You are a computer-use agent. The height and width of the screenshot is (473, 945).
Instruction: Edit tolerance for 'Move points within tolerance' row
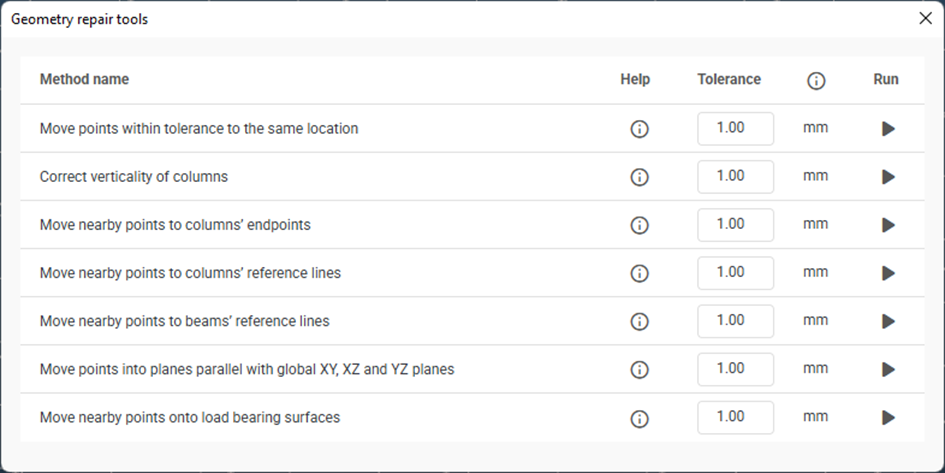[735, 129]
